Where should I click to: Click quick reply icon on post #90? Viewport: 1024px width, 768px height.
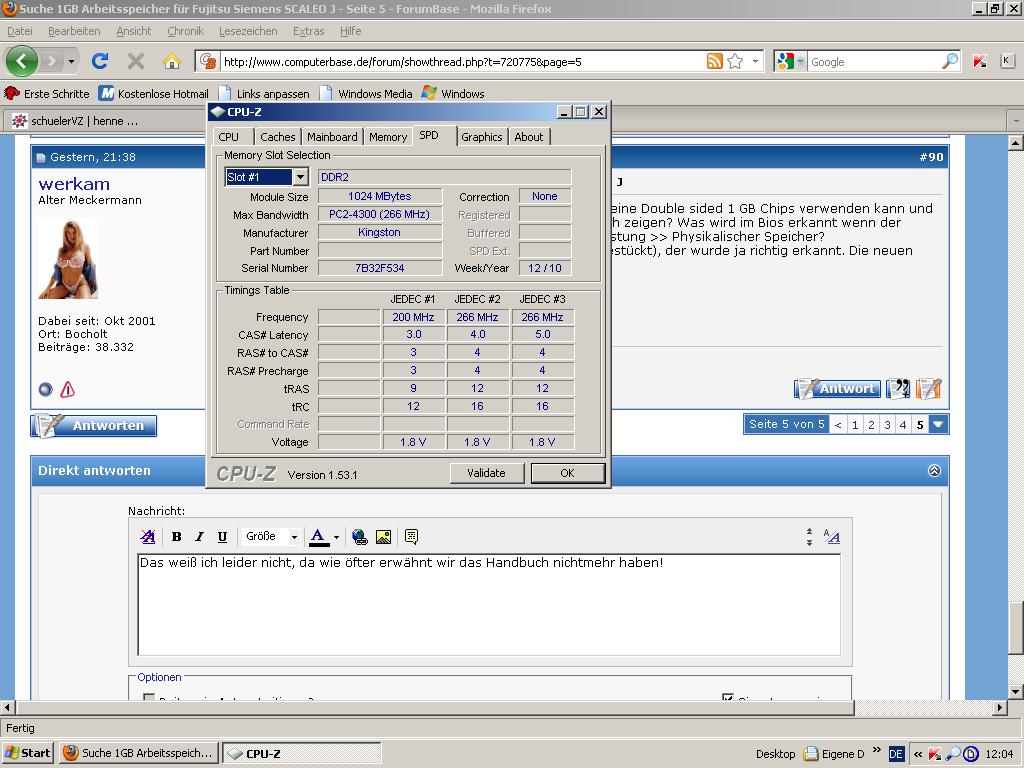click(928, 389)
